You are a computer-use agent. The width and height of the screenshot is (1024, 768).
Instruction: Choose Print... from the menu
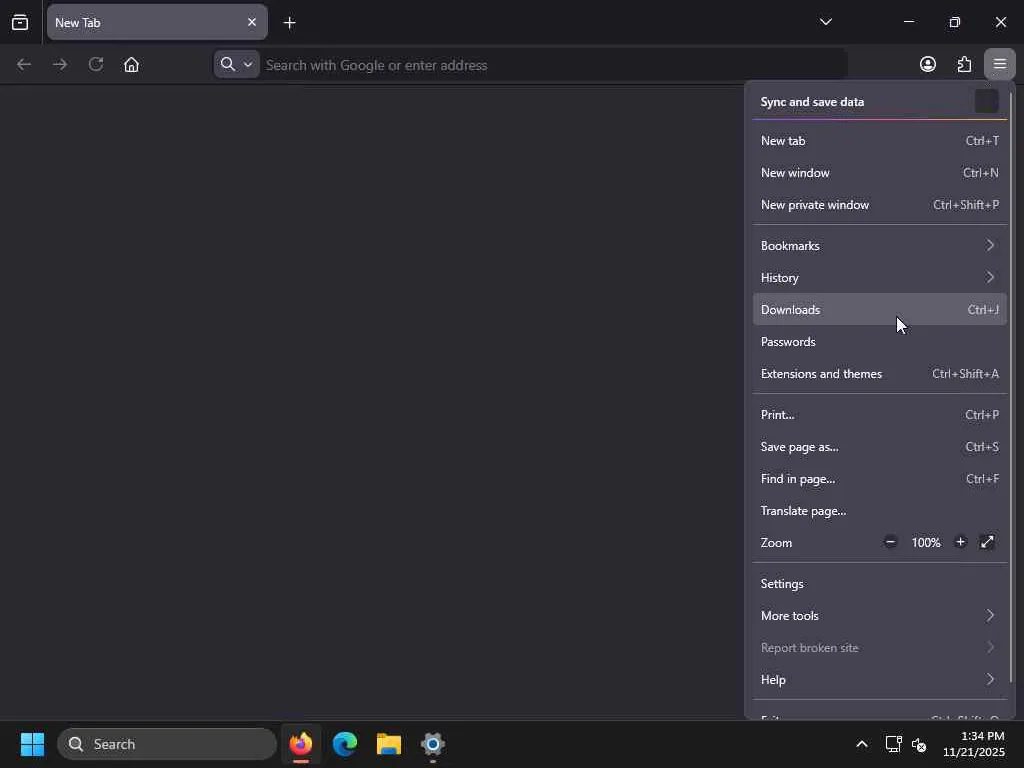pos(880,415)
